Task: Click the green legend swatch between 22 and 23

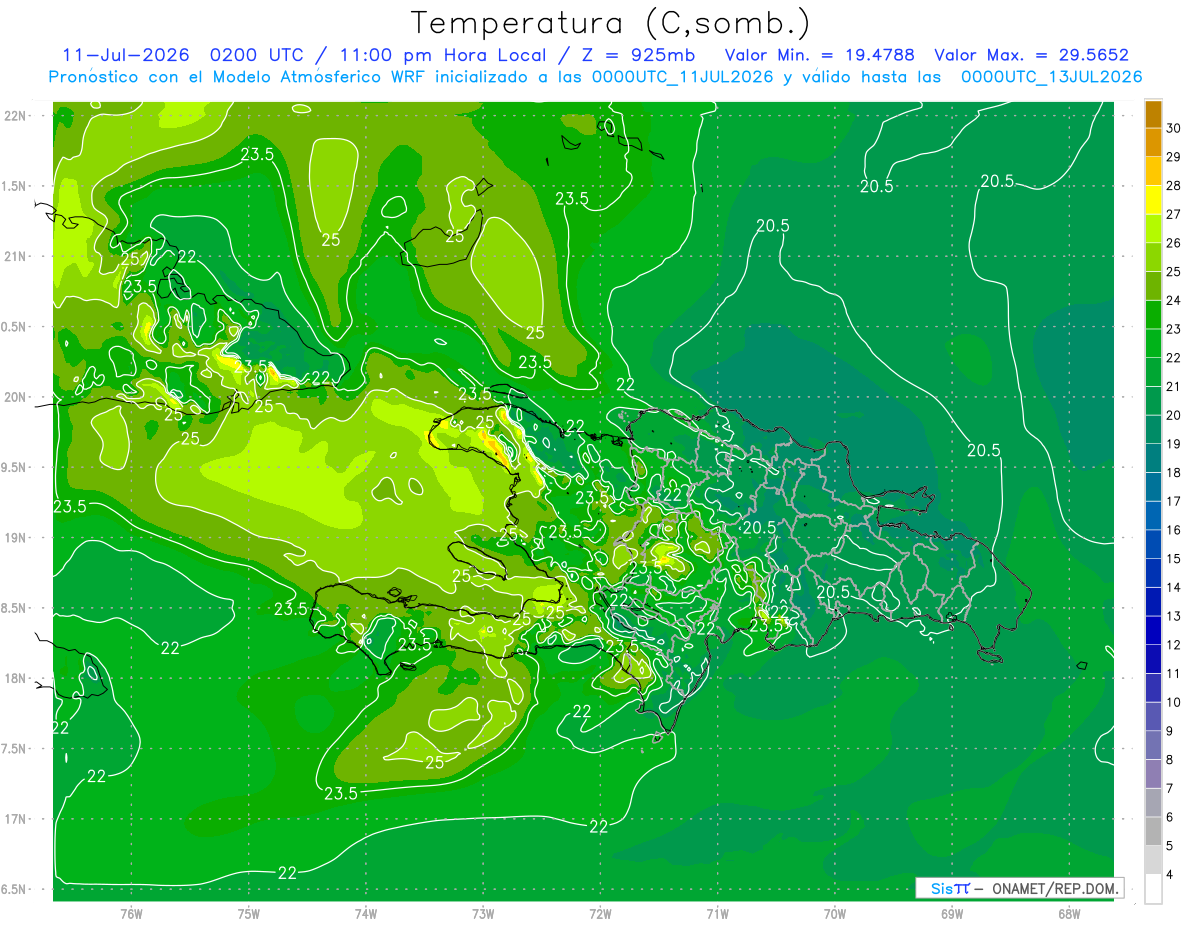Action: point(1153,343)
